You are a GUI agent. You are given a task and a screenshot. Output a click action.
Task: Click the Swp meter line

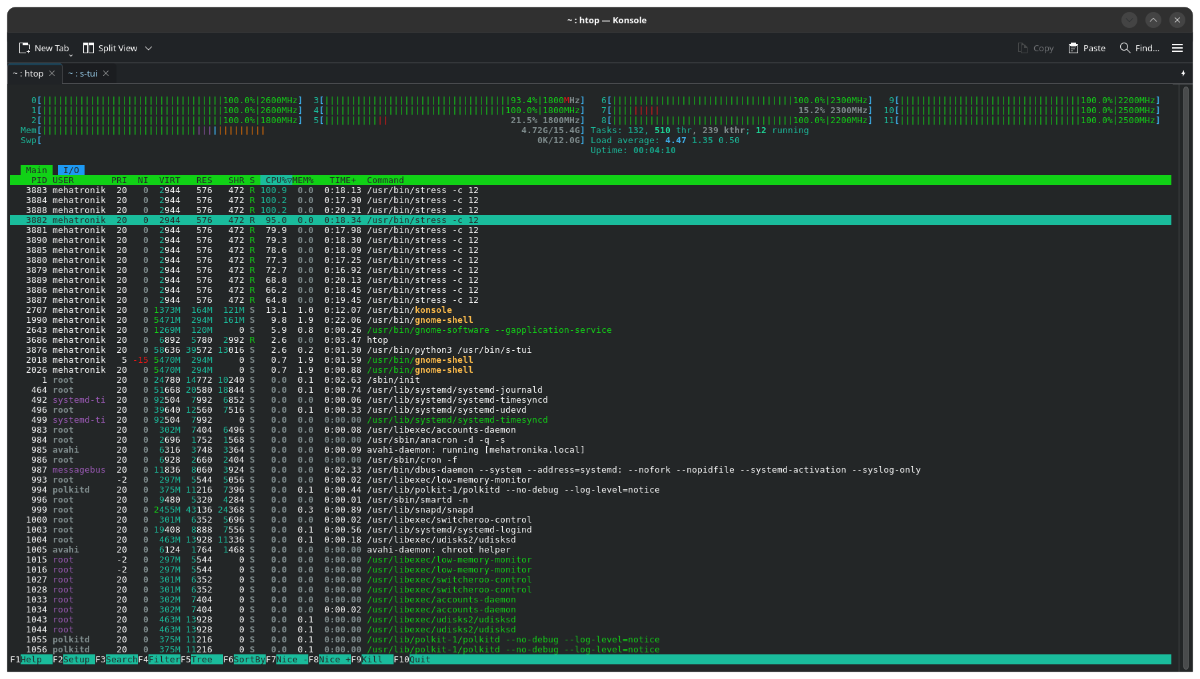(301, 140)
